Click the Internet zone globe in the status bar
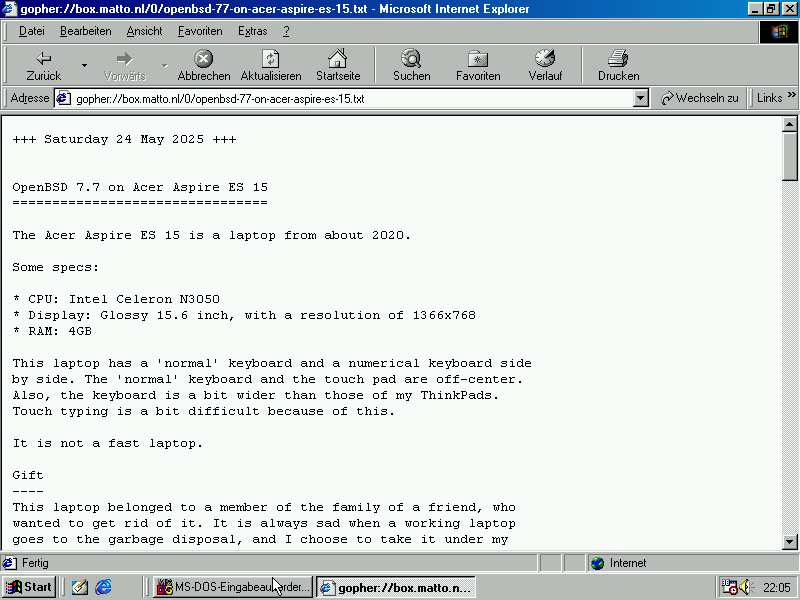 pyautogui.click(x=597, y=563)
